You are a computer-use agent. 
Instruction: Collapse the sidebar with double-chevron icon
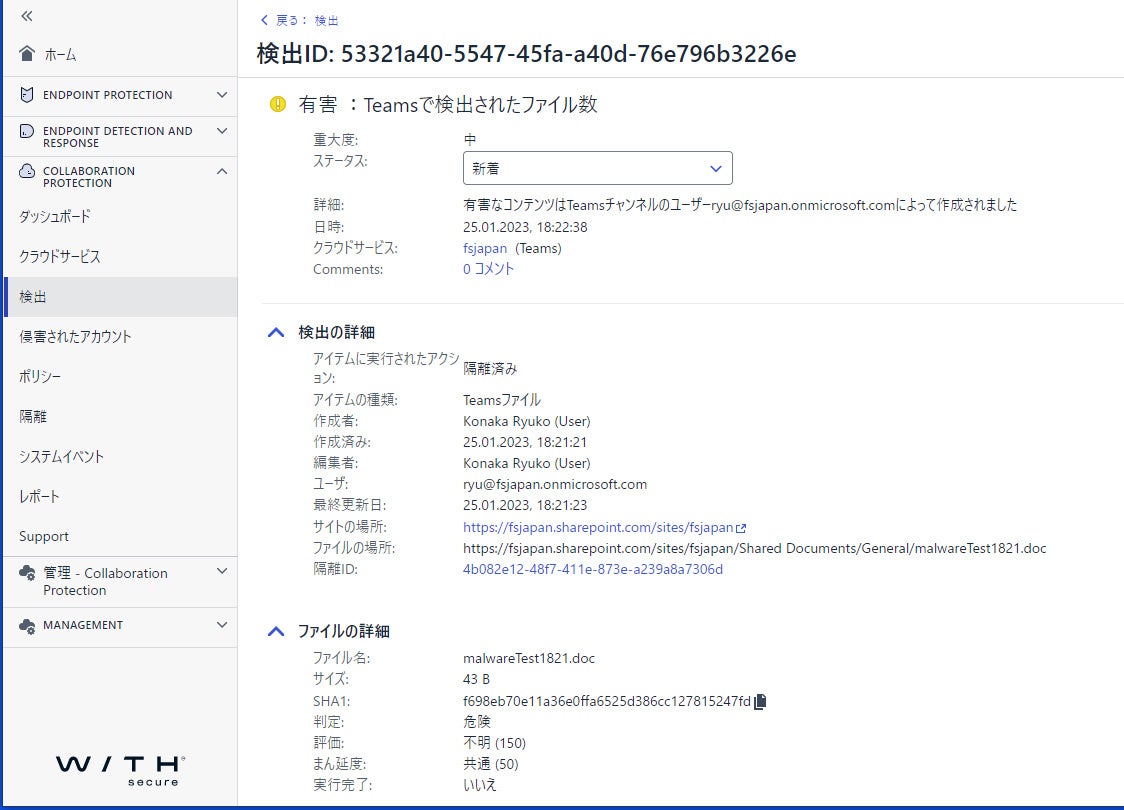pos(27,16)
